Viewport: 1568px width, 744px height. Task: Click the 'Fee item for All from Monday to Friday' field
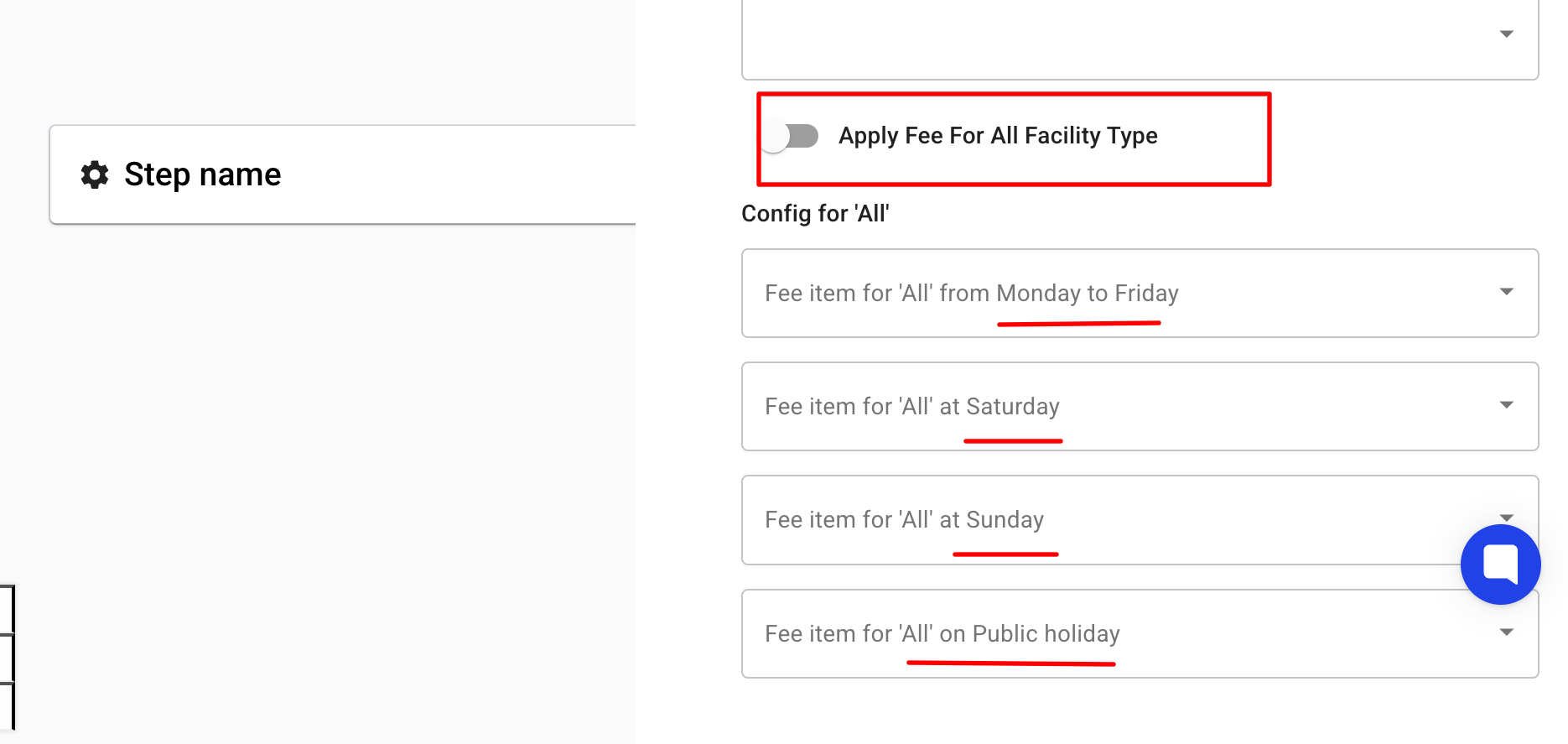click(1090, 293)
